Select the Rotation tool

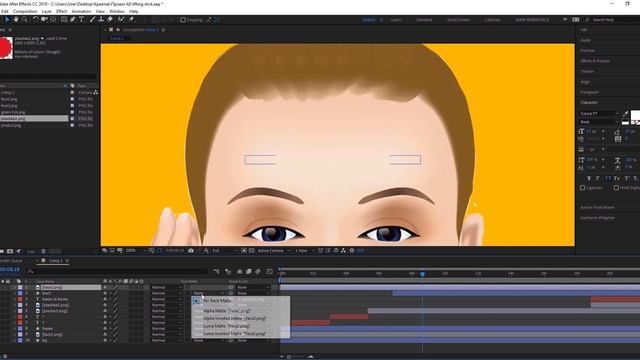click(x=35, y=19)
